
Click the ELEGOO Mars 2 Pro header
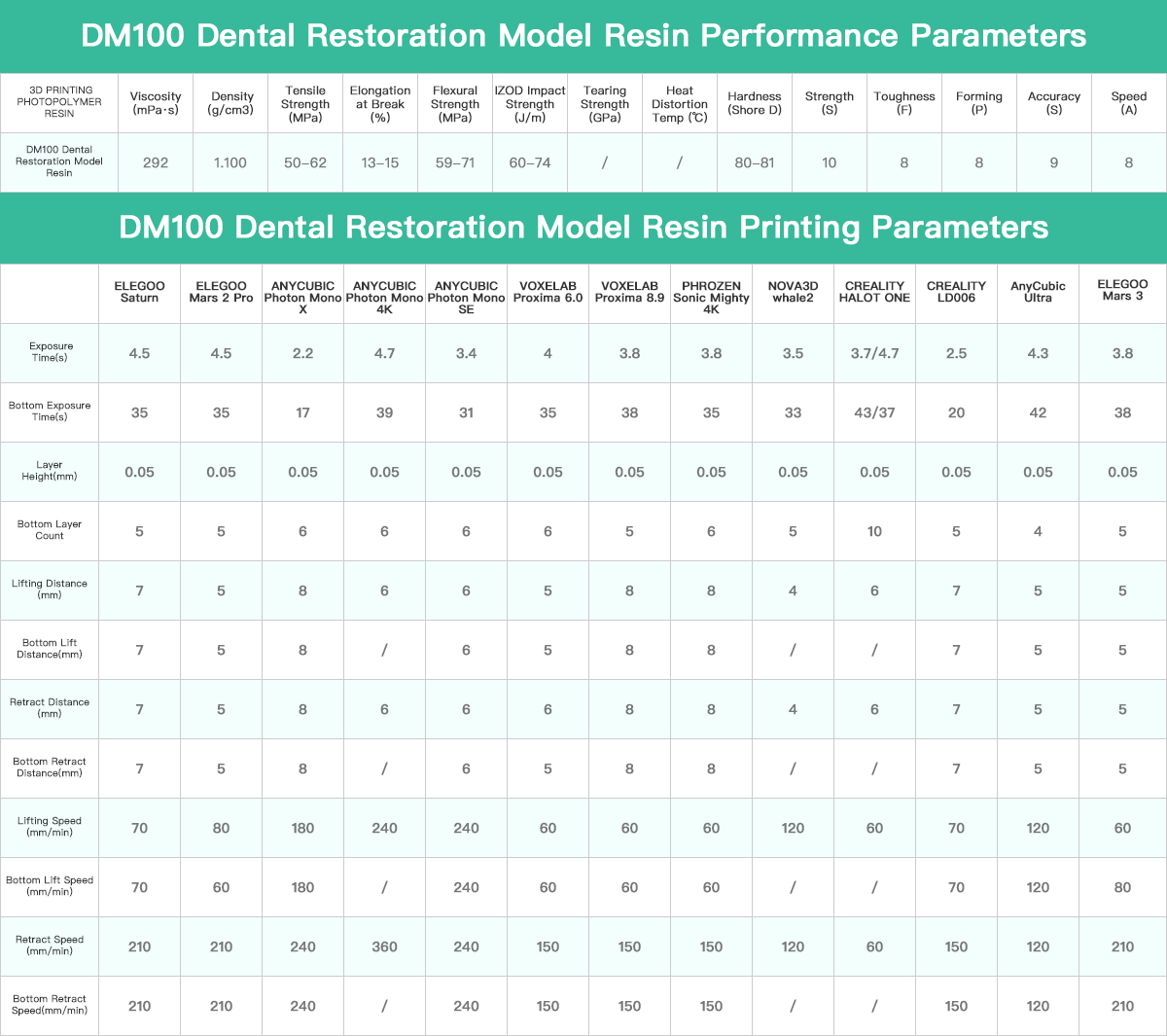222,292
